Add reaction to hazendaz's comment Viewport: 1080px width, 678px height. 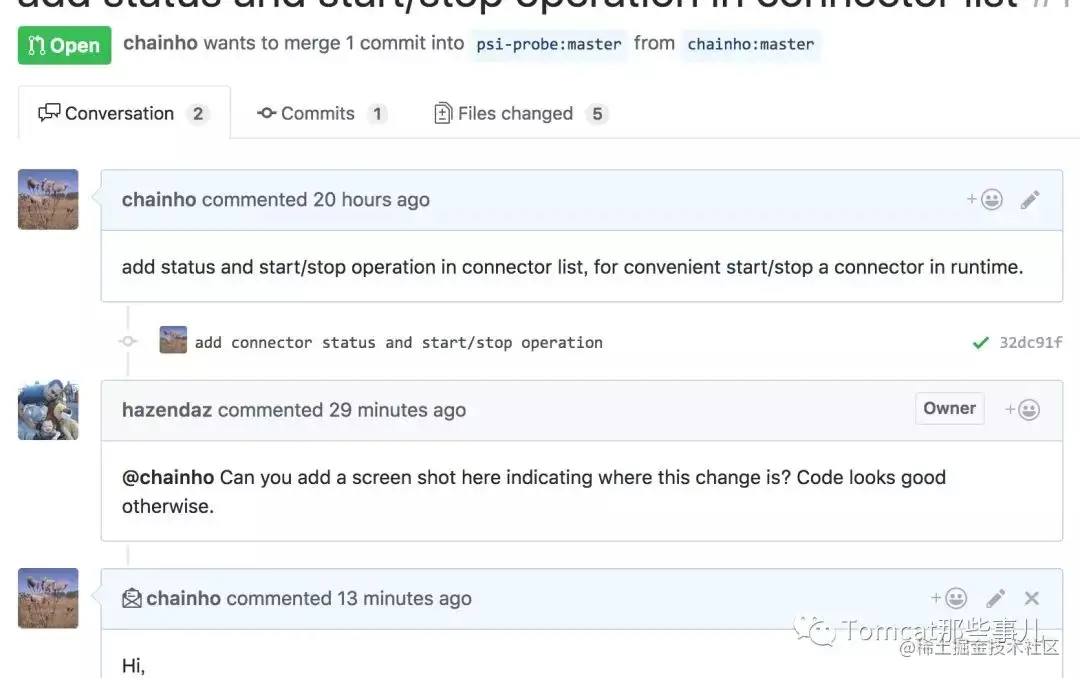(1023, 409)
